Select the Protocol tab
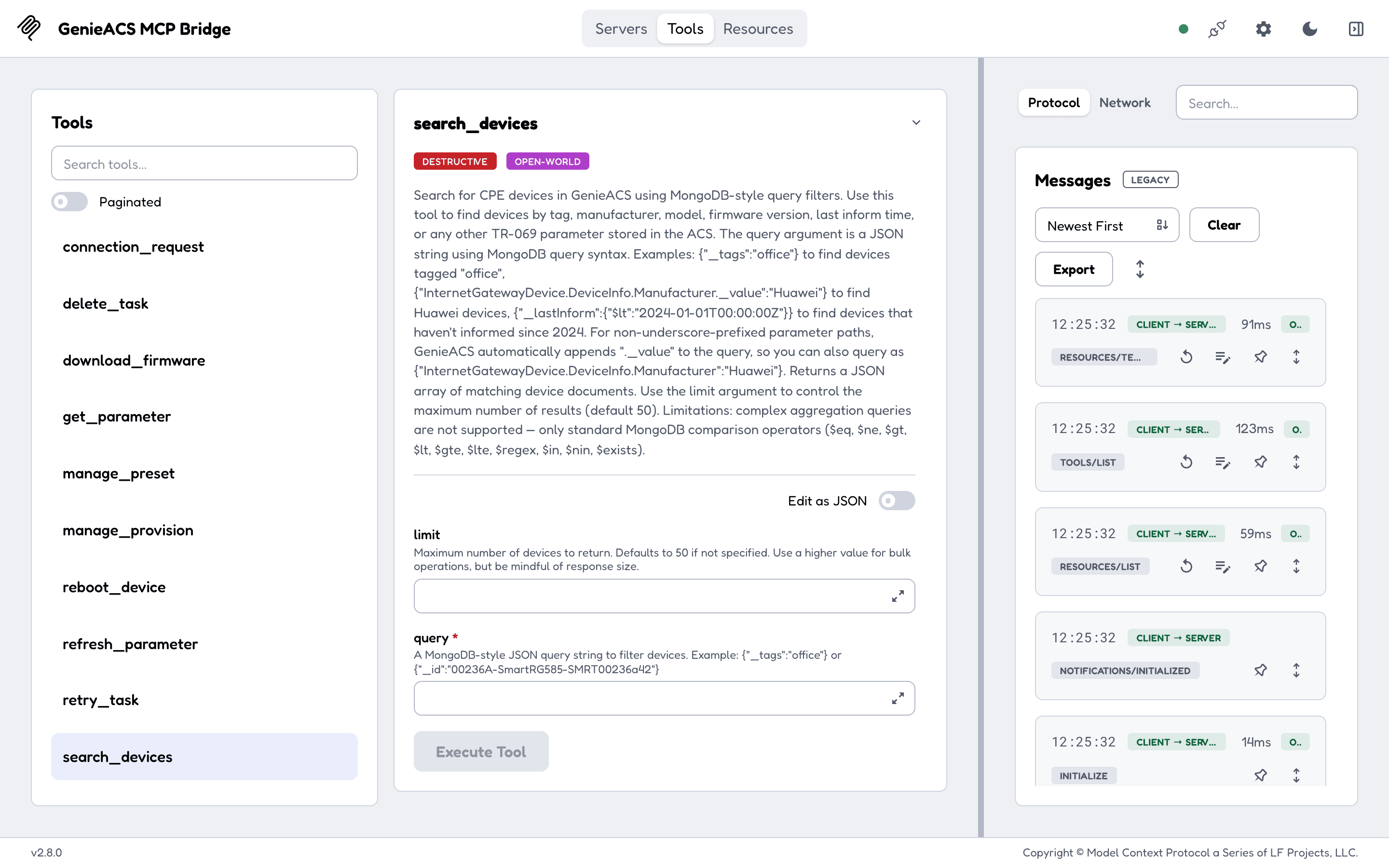The width and height of the screenshot is (1389, 868). point(1053,103)
